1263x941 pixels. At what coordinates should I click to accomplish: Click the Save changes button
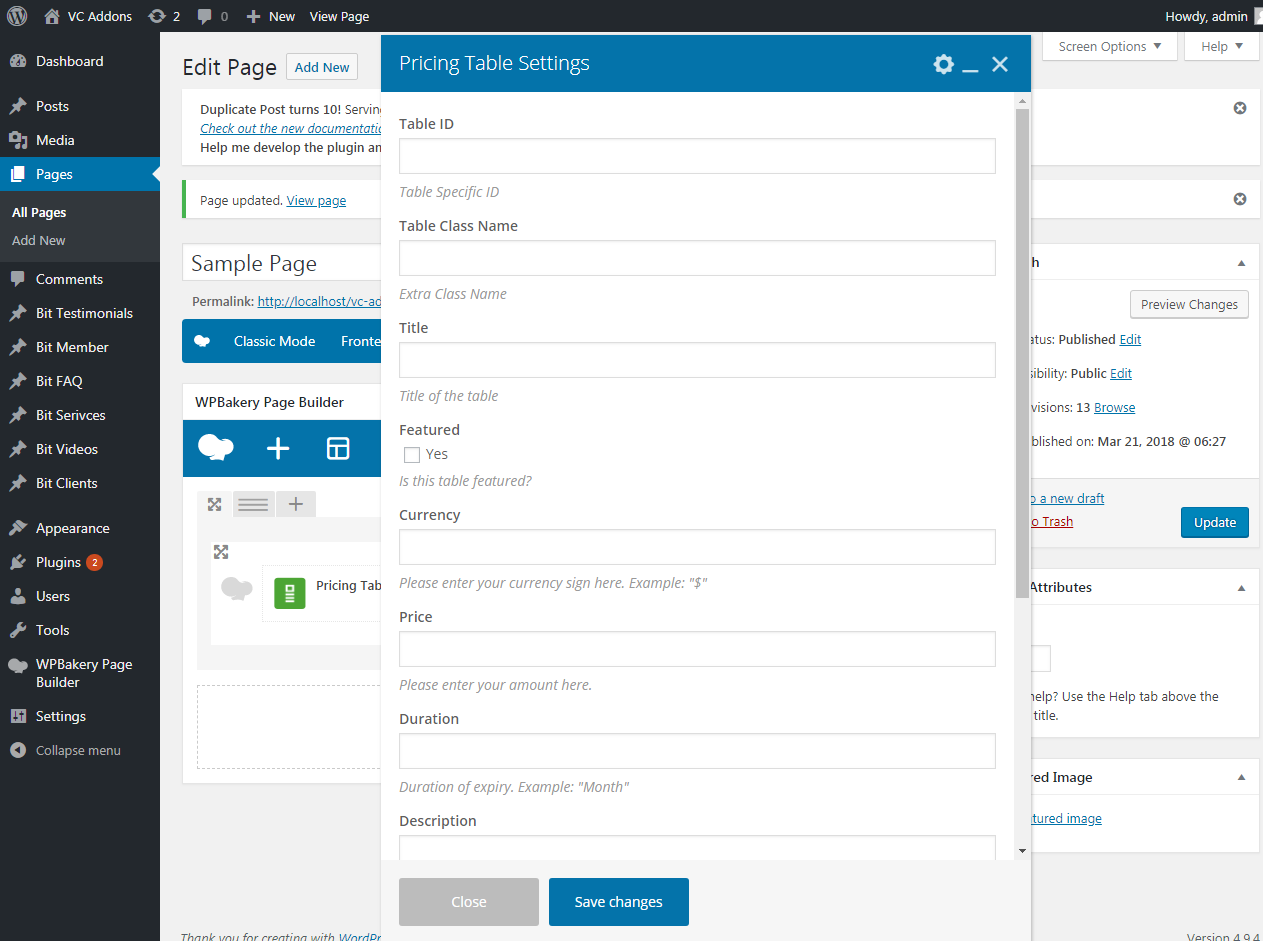click(x=618, y=902)
